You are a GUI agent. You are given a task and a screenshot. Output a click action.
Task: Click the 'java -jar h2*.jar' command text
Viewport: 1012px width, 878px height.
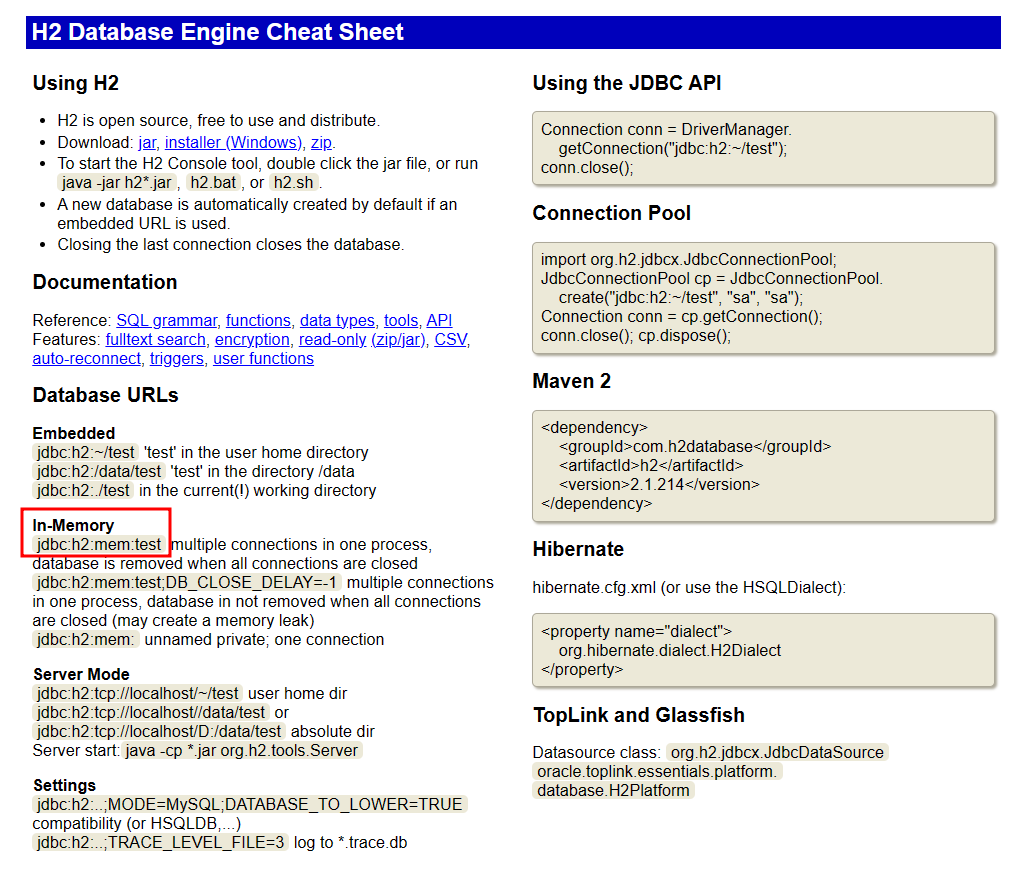pyautogui.click(x=117, y=183)
